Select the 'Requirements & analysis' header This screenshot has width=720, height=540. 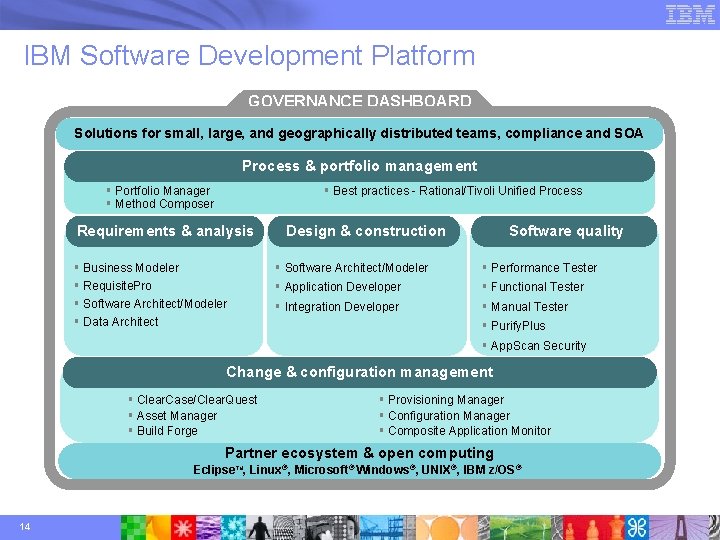165,231
